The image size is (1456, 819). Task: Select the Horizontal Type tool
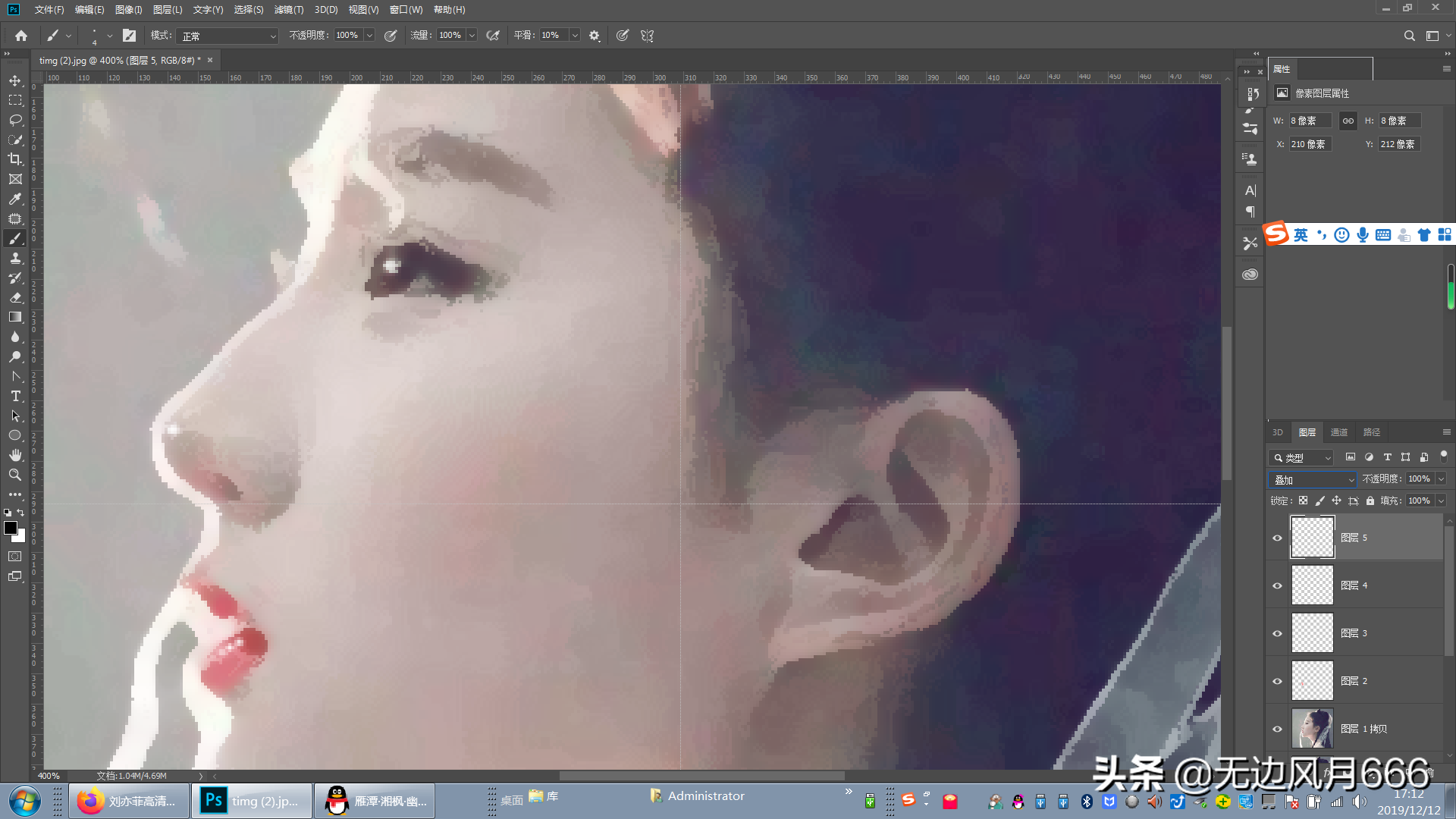click(15, 396)
